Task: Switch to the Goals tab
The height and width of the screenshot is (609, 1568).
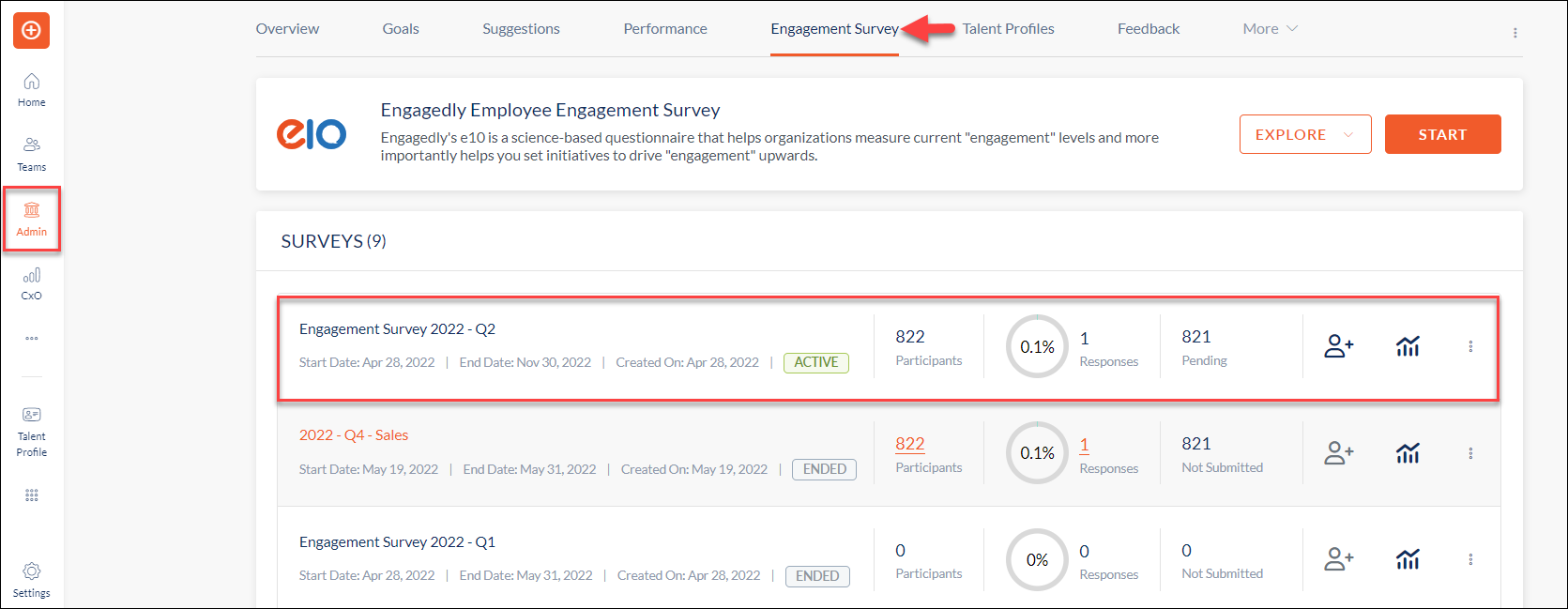Action: pyautogui.click(x=401, y=29)
